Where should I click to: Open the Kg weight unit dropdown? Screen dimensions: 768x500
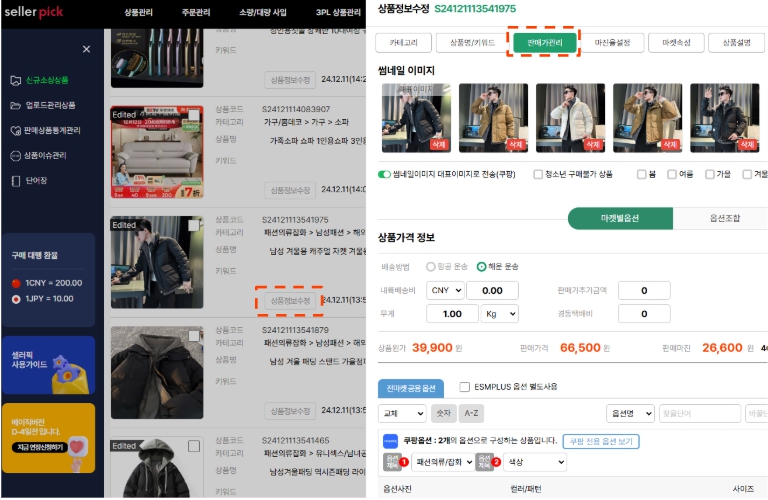pyautogui.click(x=500, y=314)
